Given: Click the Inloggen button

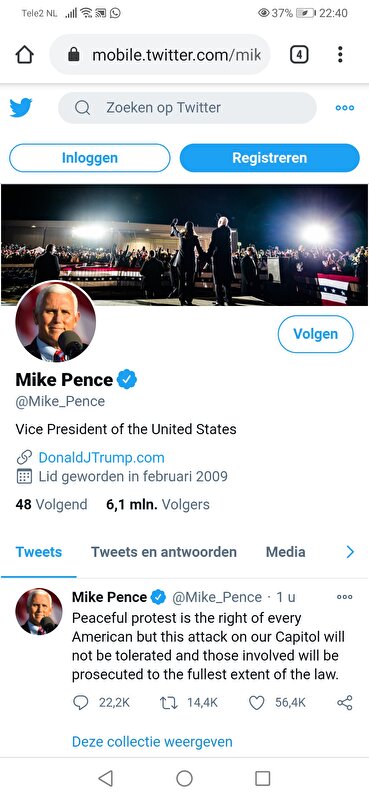Looking at the screenshot, I should pyautogui.click(x=90, y=158).
